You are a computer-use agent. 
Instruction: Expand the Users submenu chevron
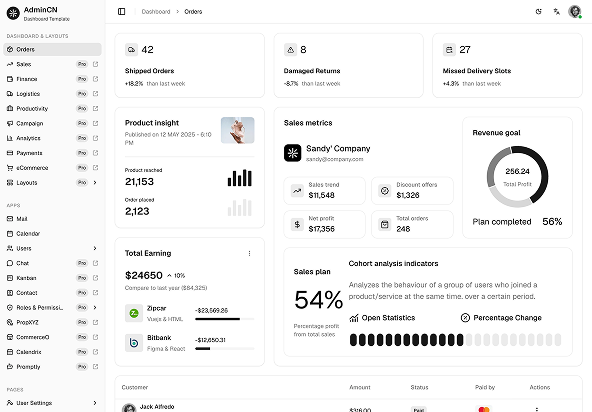[95, 248]
